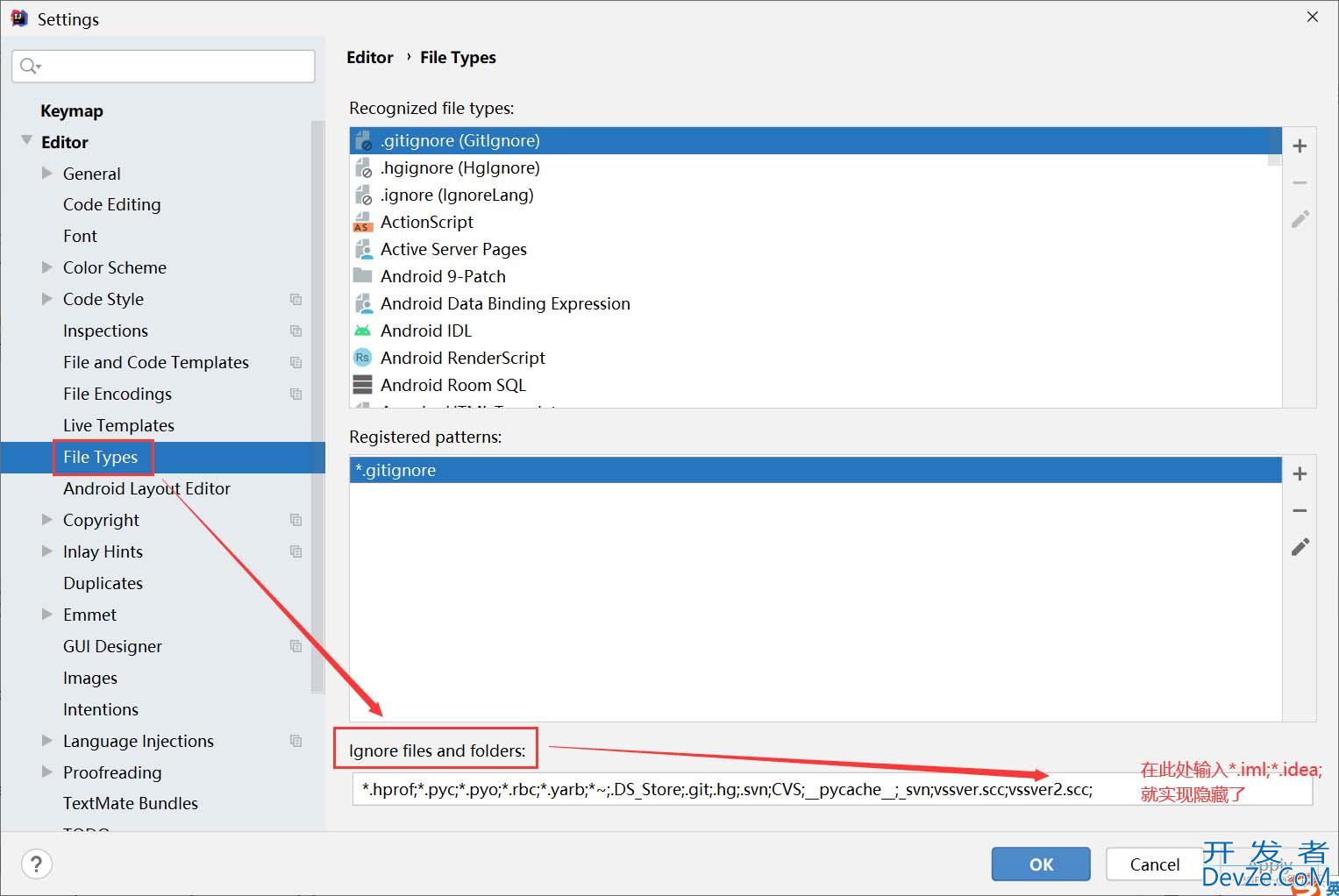Click the settings tree scrollbar
Viewport: 1339px width, 896px height.
317,408
